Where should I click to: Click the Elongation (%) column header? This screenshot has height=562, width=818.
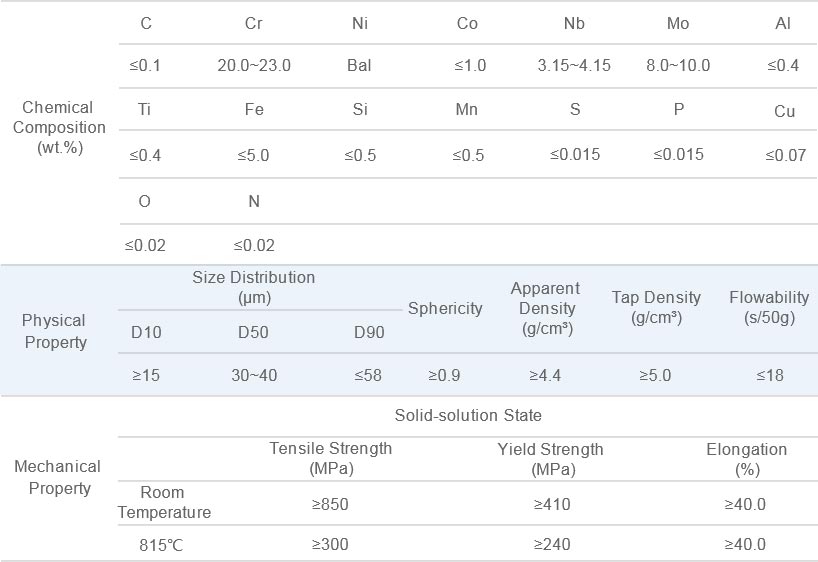coord(746,459)
